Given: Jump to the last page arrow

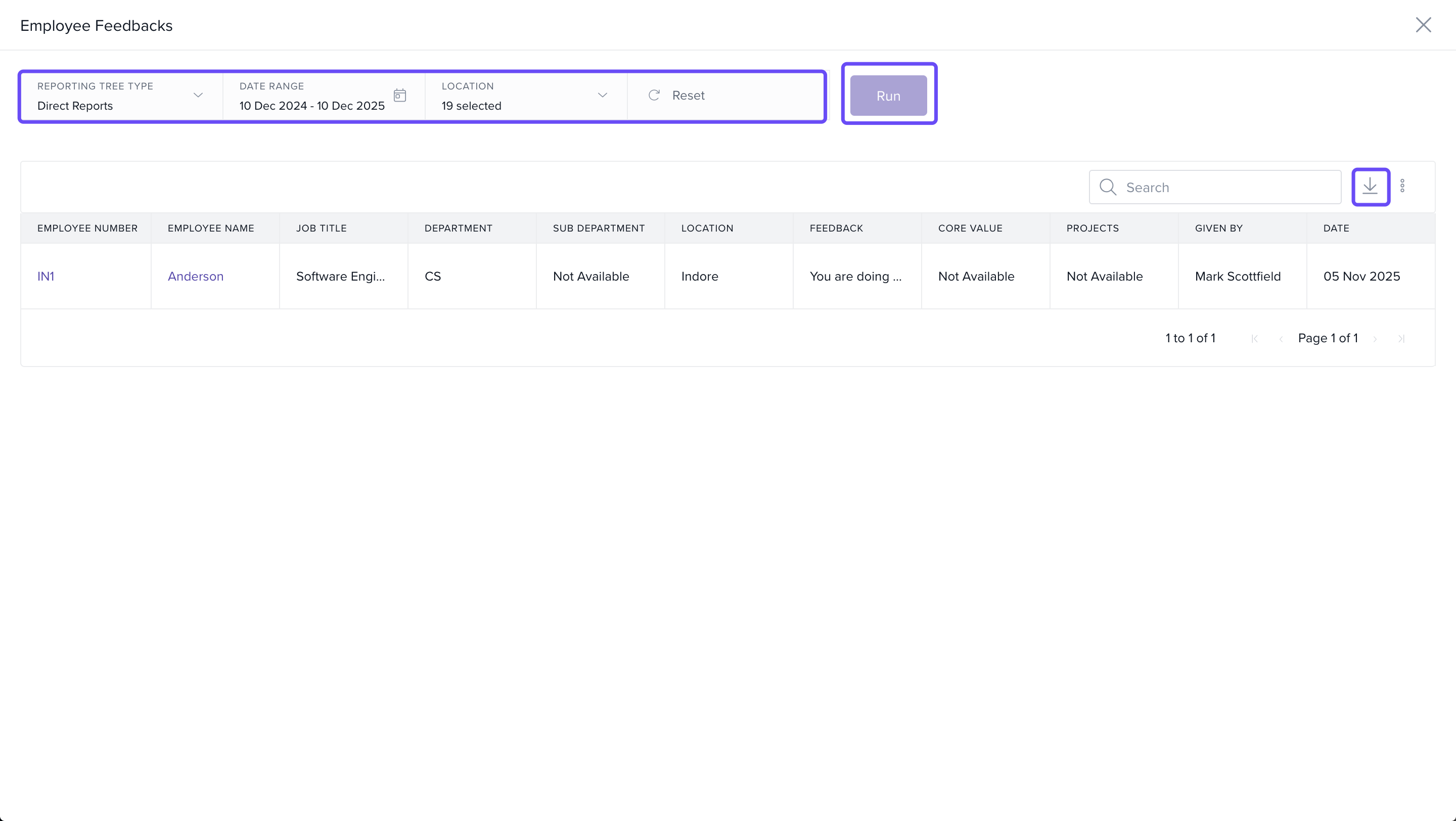Looking at the screenshot, I should pos(1401,338).
